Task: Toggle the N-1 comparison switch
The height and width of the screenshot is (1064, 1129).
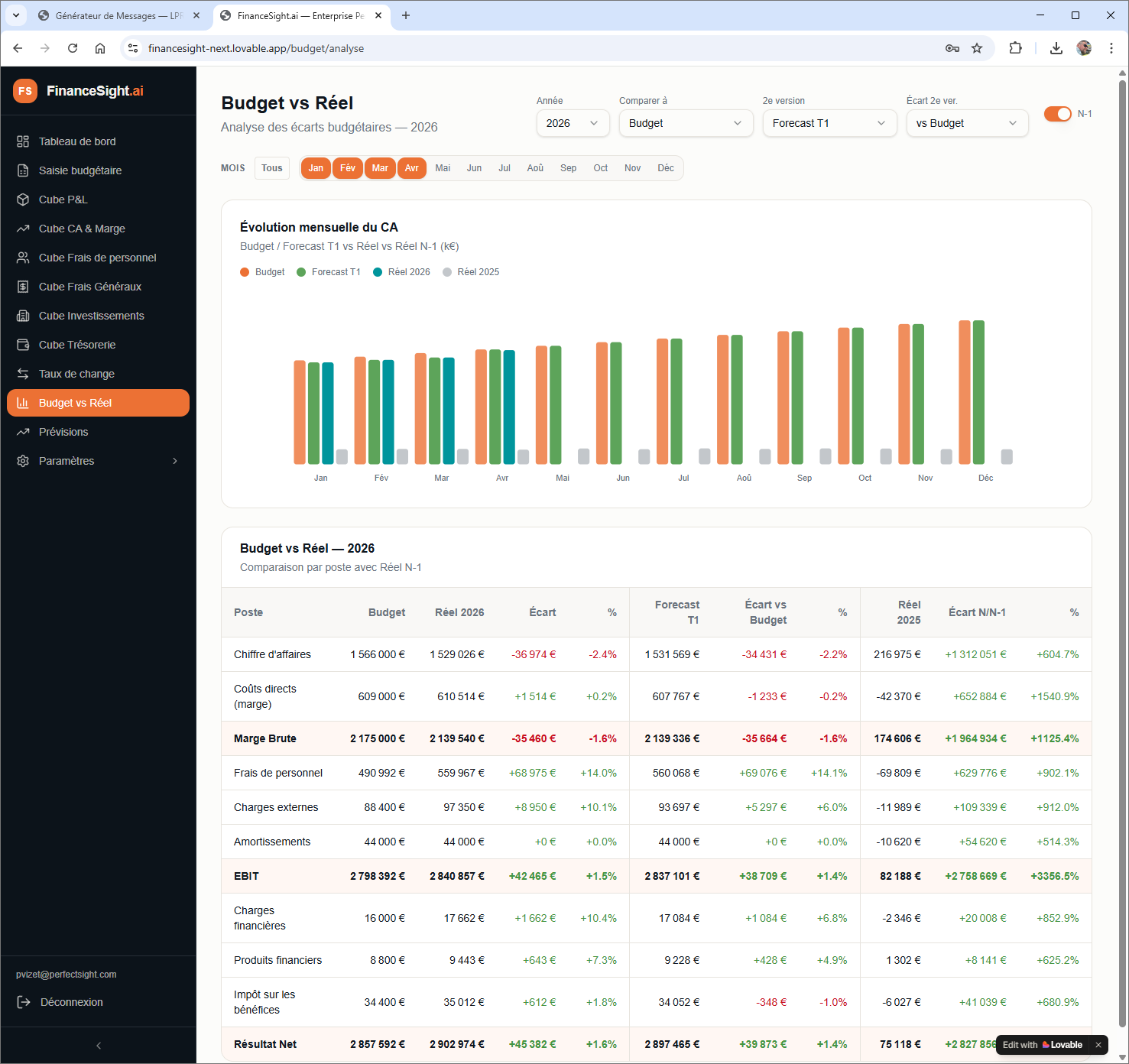Action: pos(1058,114)
